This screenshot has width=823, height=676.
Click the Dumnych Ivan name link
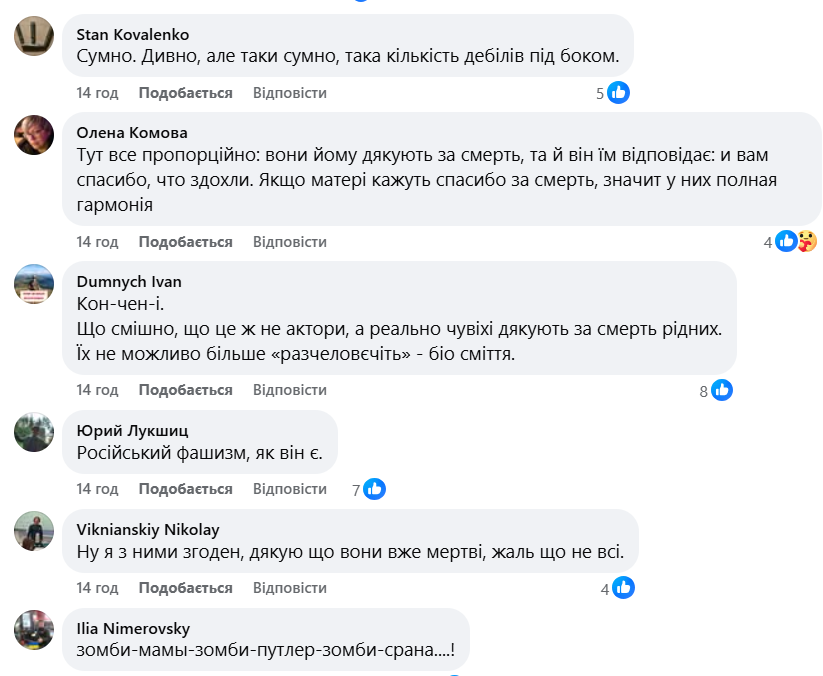[x=129, y=282]
